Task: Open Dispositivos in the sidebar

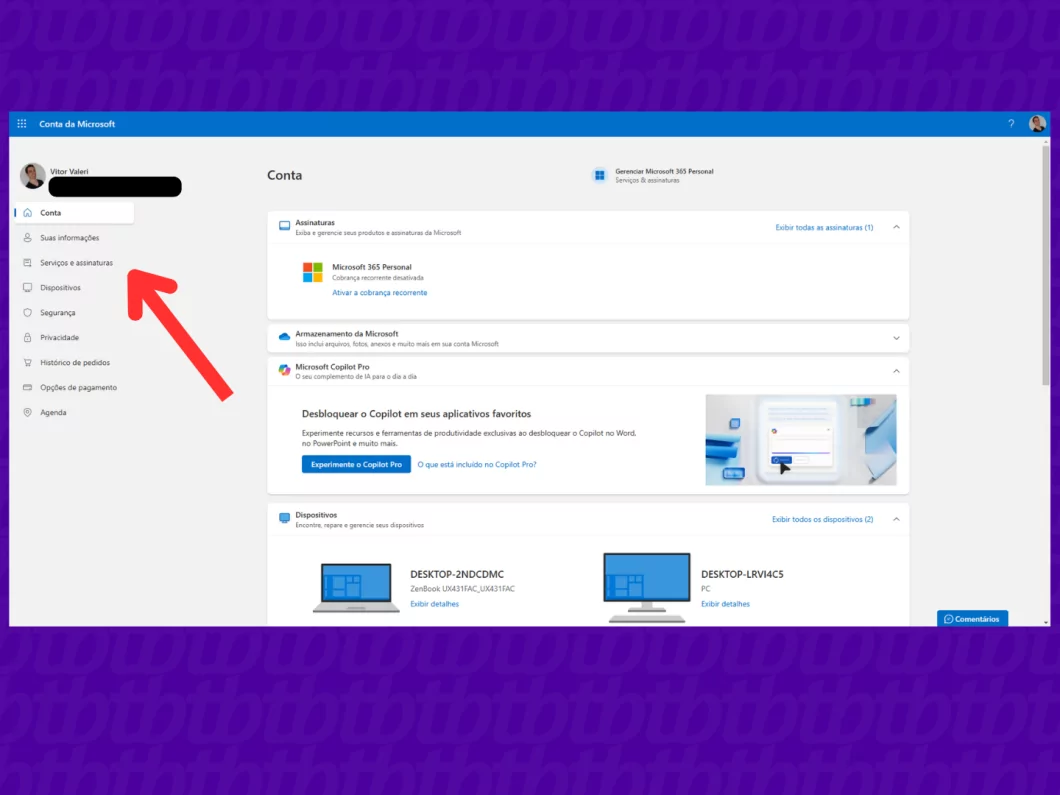Action: pos(60,288)
